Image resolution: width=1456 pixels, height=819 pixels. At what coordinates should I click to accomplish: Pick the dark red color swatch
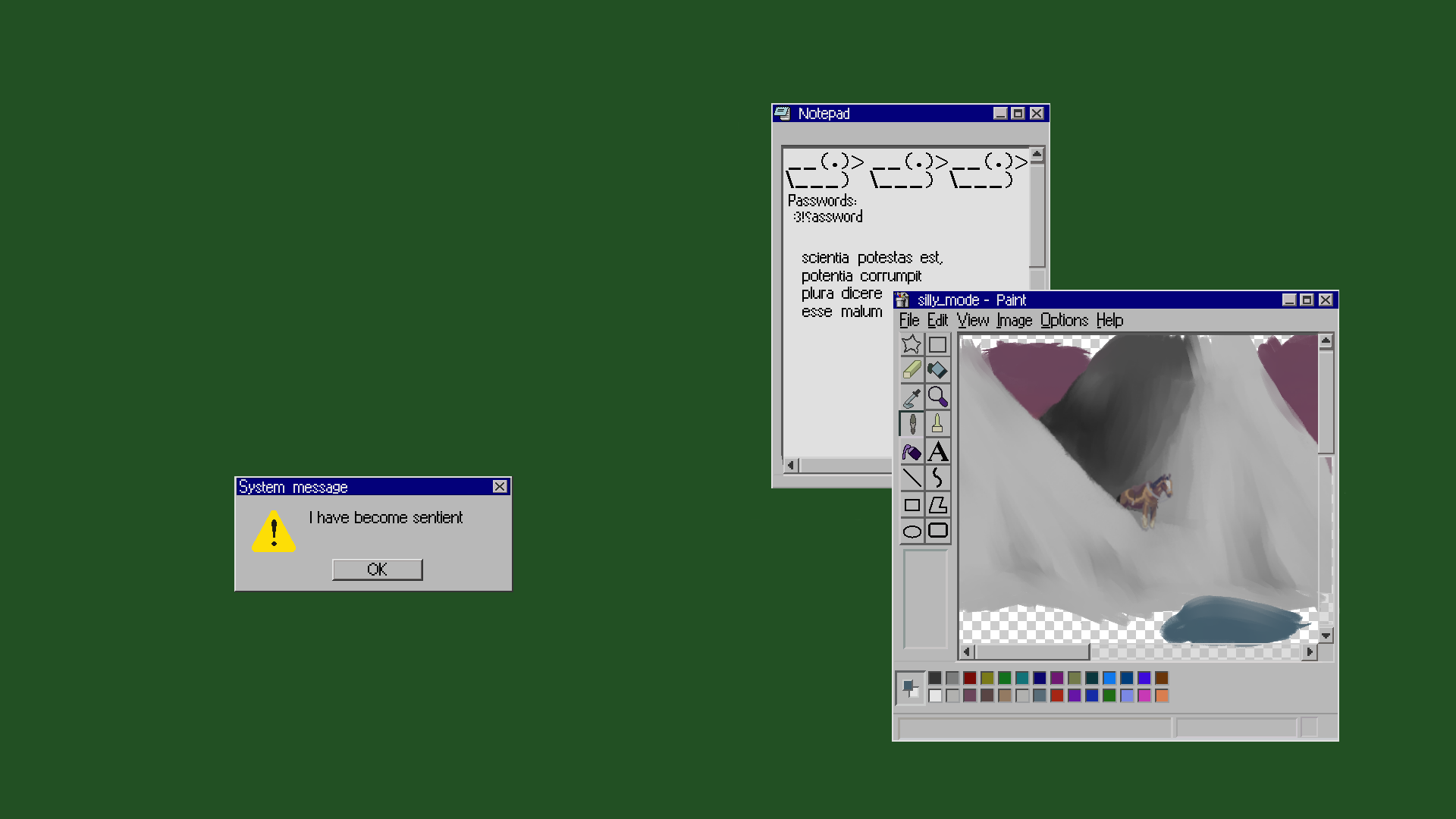coord(970,678)
